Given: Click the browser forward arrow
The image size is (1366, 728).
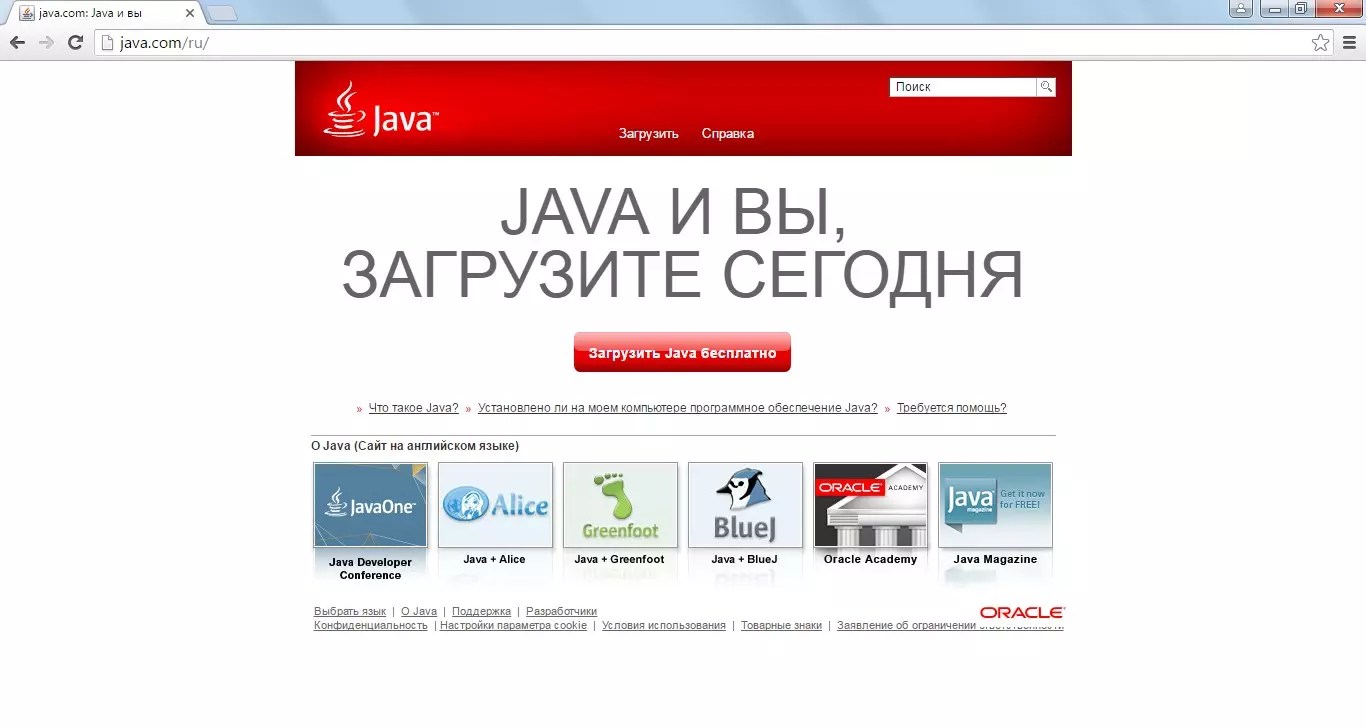Looking at the screenshot, I should 46,42.
